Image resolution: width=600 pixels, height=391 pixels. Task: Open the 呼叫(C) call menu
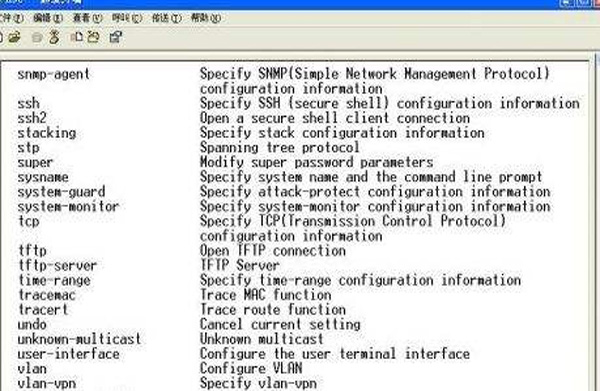click(127, 18)
